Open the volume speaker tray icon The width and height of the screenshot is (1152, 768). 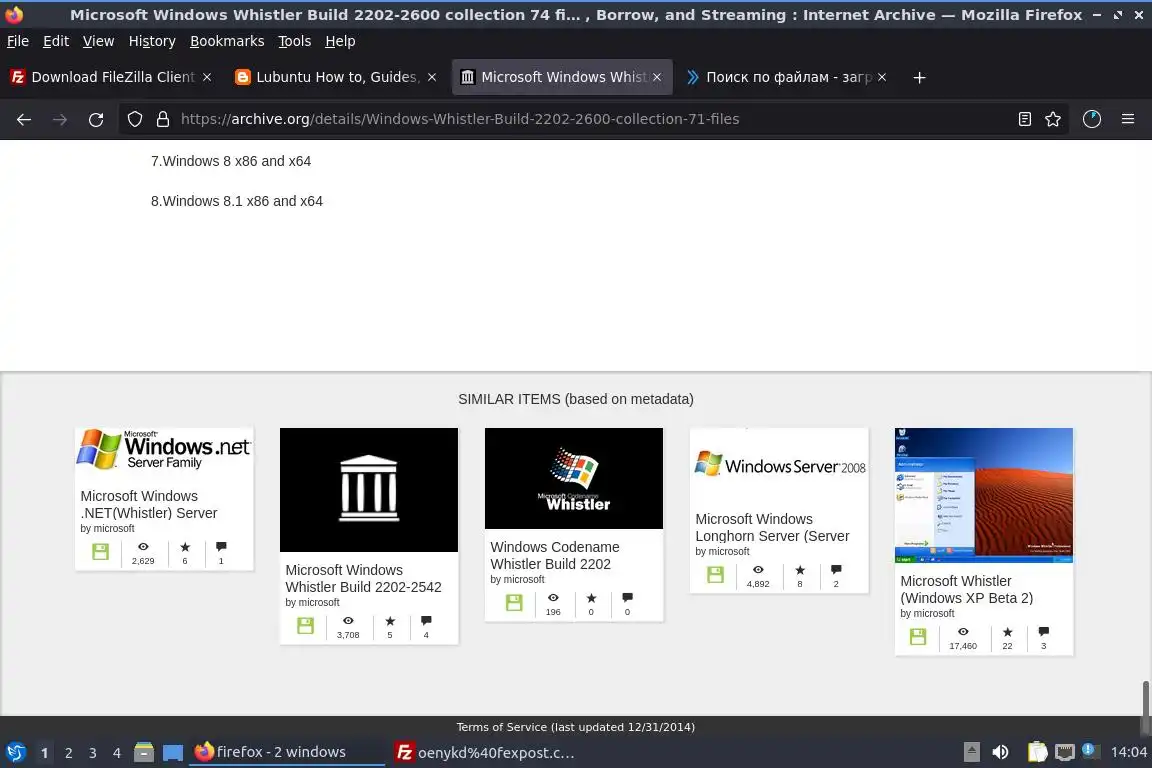coord(1000,752)
